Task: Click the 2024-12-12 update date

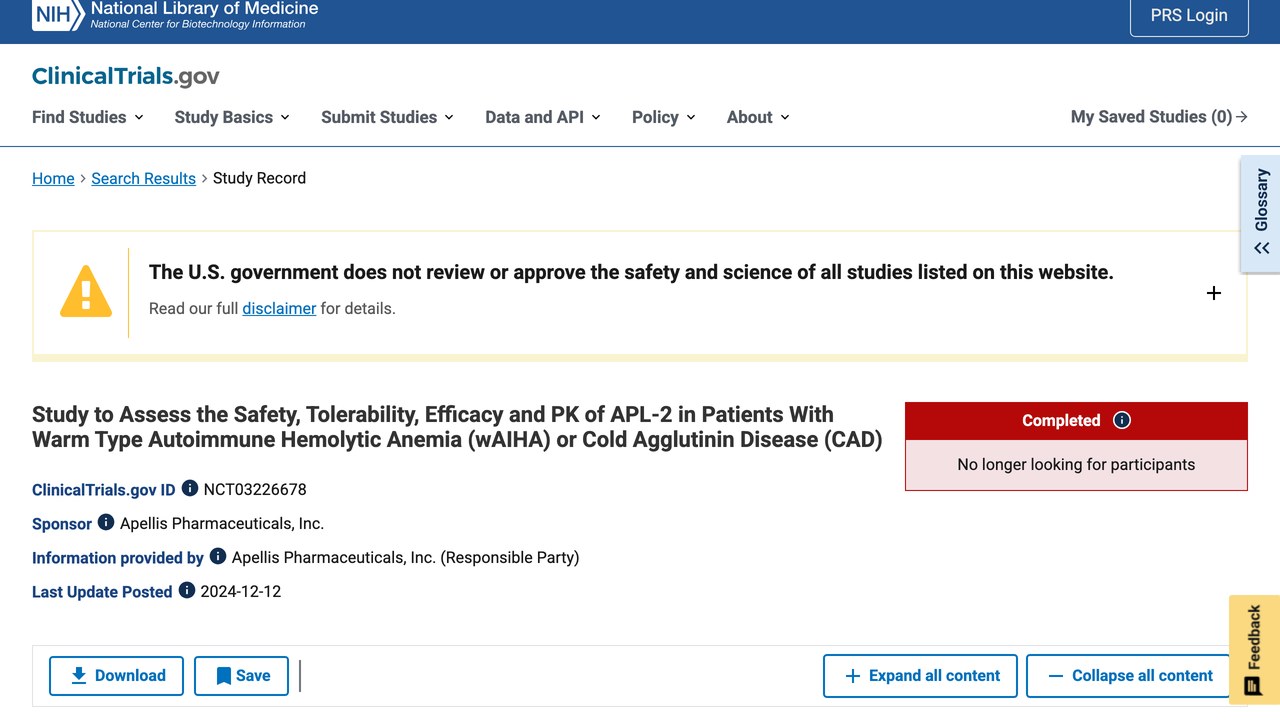Action: click(x=241, y=591)
